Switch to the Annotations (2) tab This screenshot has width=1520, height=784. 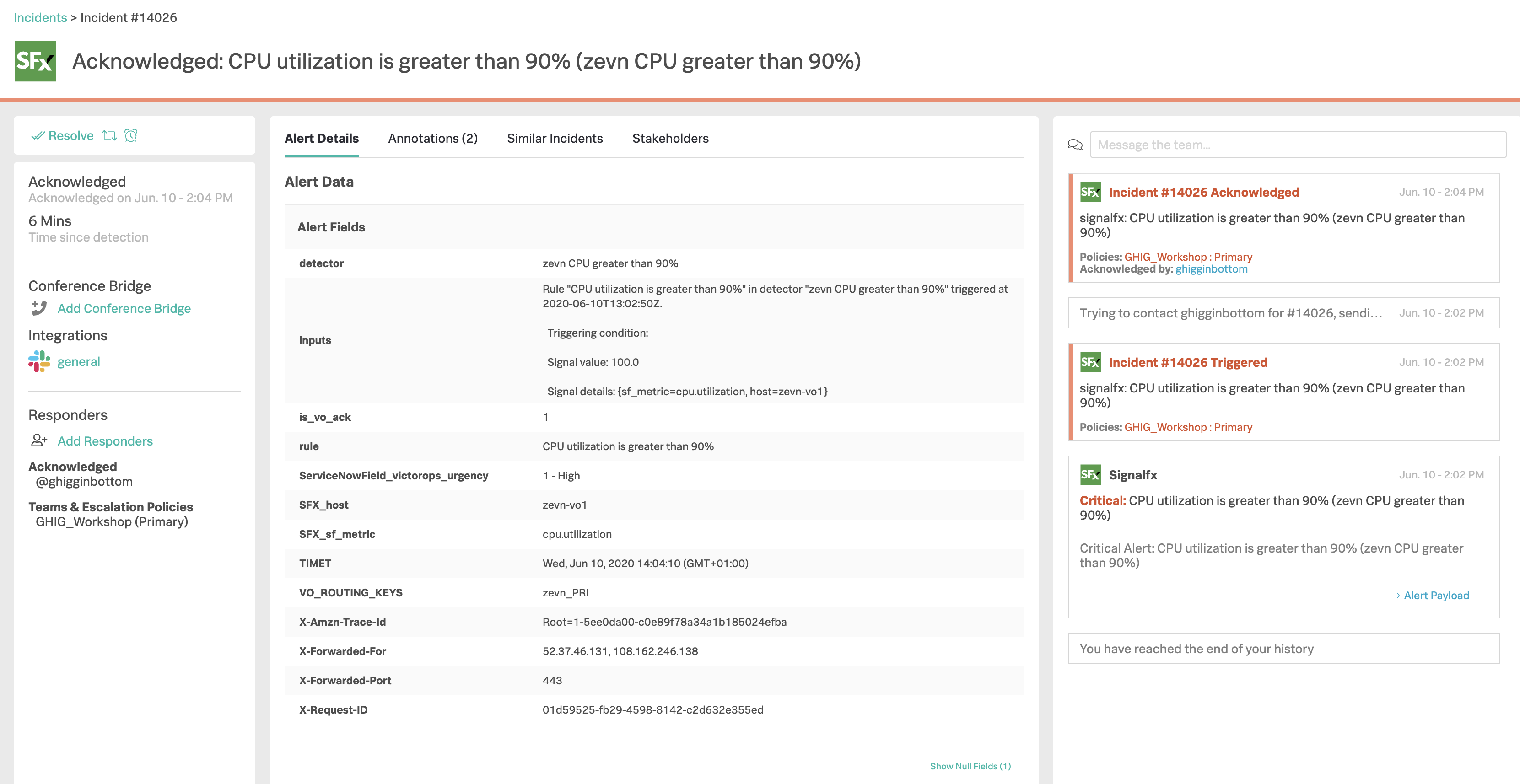(x=432, y=138)
